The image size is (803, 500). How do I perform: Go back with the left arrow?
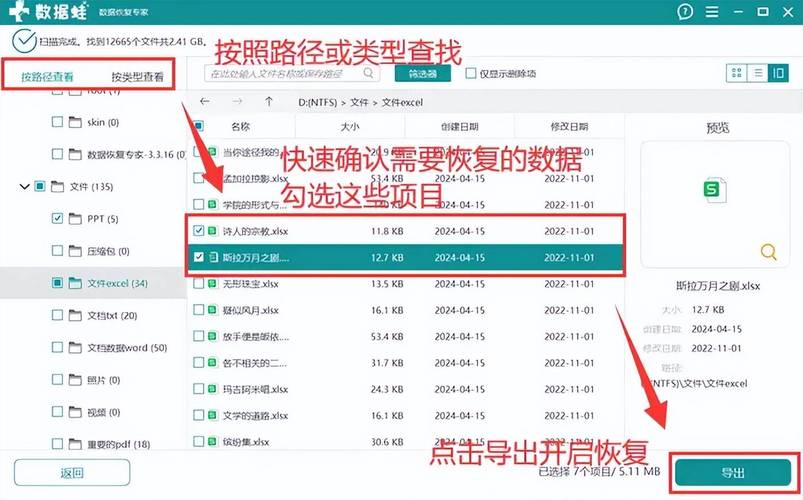tap(205, 101)
